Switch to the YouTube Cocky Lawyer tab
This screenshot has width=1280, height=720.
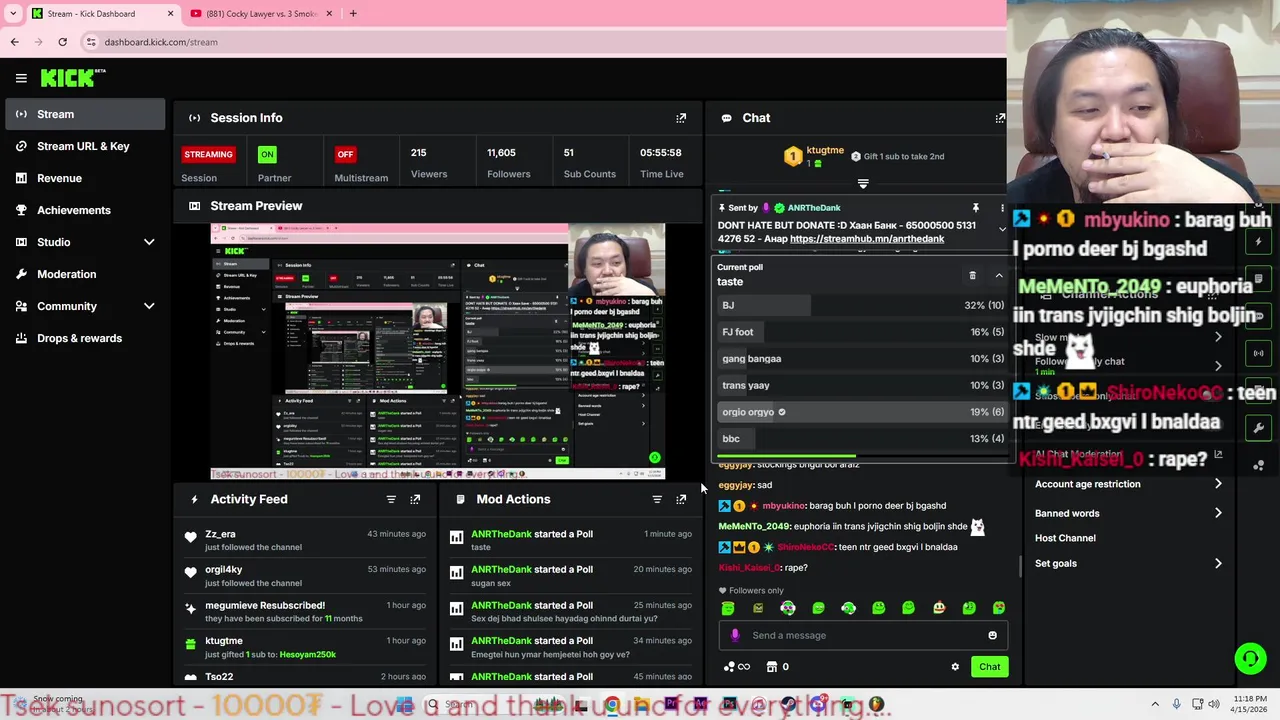260,14
